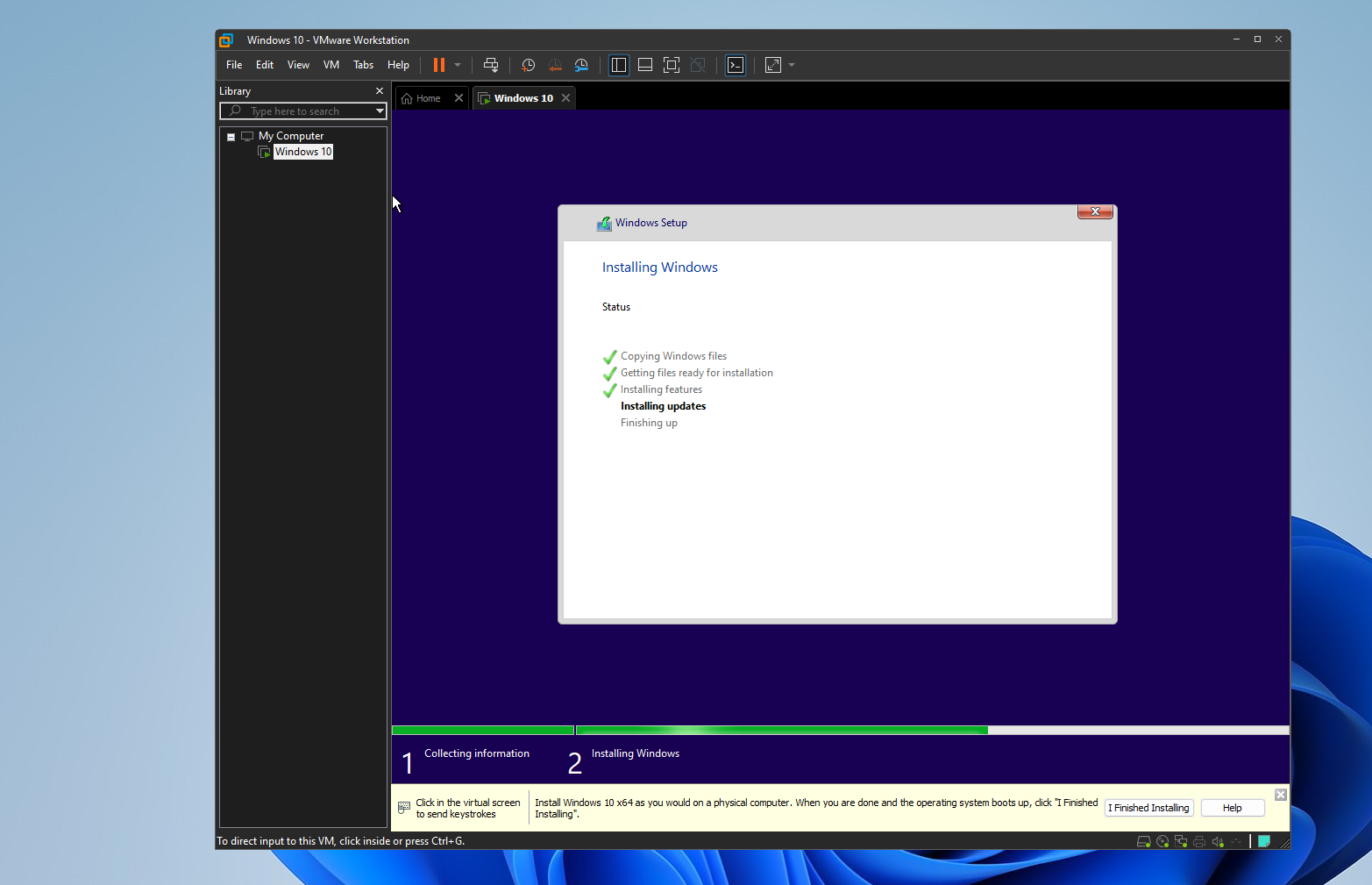Click the printer status bar icon

coord(1199,841)
